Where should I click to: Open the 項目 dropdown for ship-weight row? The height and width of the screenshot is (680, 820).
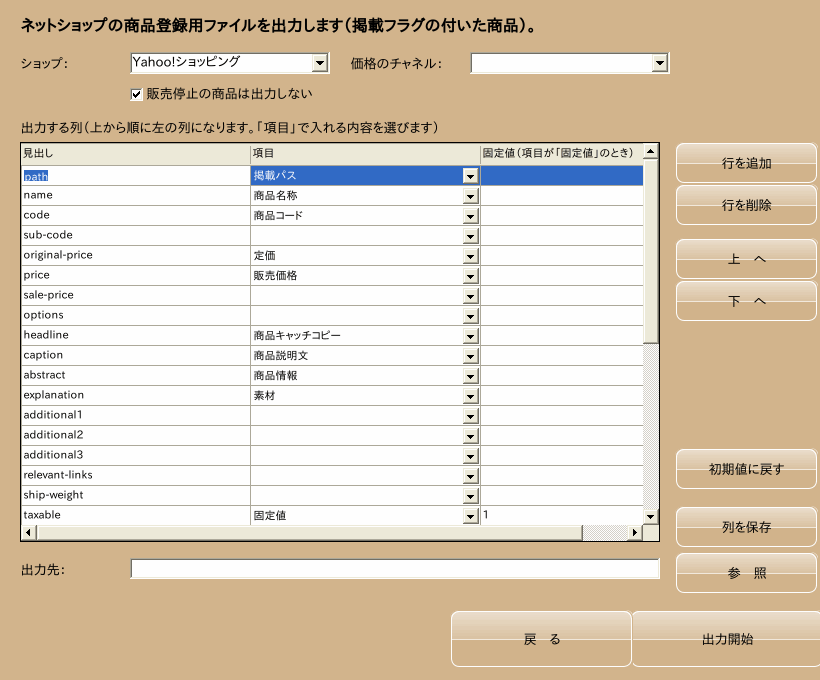click(471, 496)
